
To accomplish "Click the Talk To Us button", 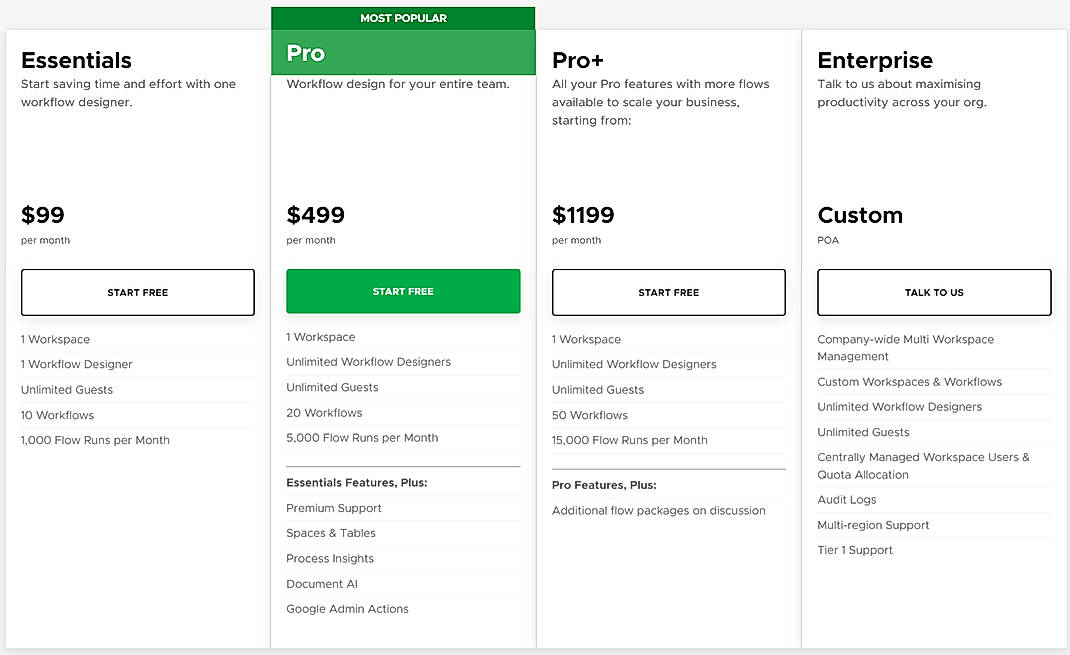I will pos(934,292).
